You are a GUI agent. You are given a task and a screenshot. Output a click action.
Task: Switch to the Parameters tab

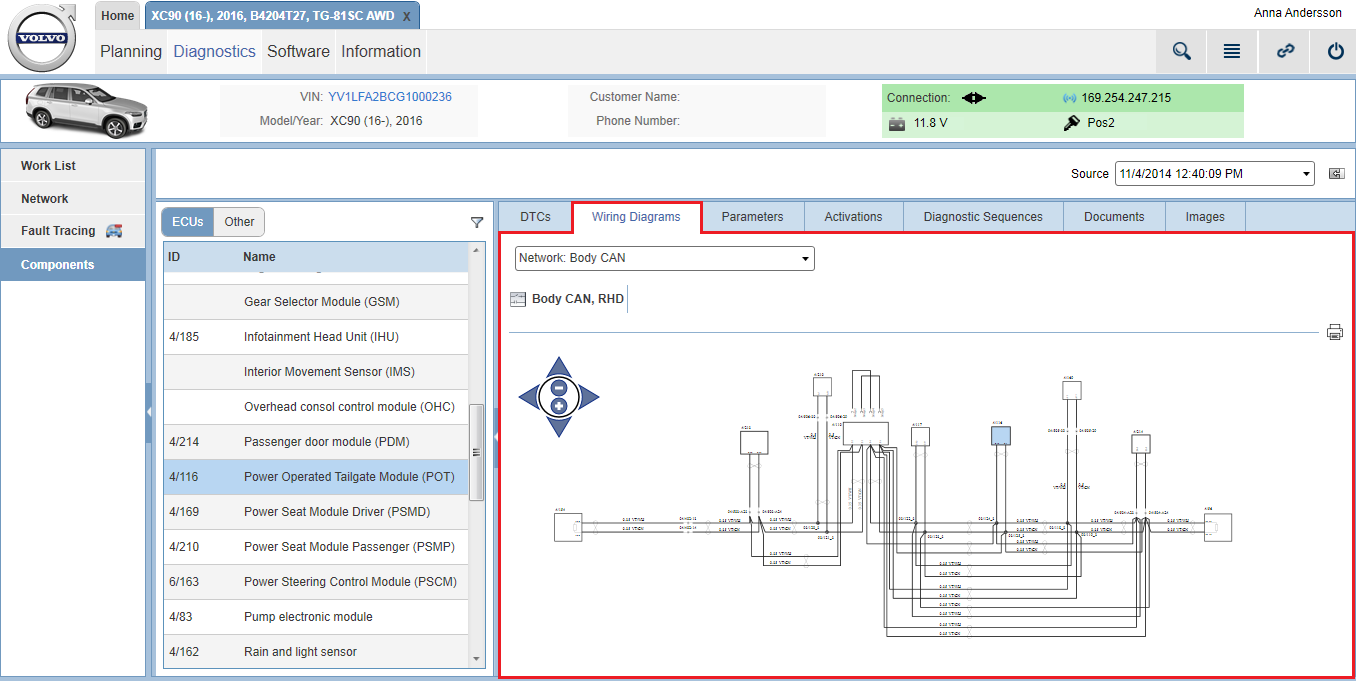(752, 217)
